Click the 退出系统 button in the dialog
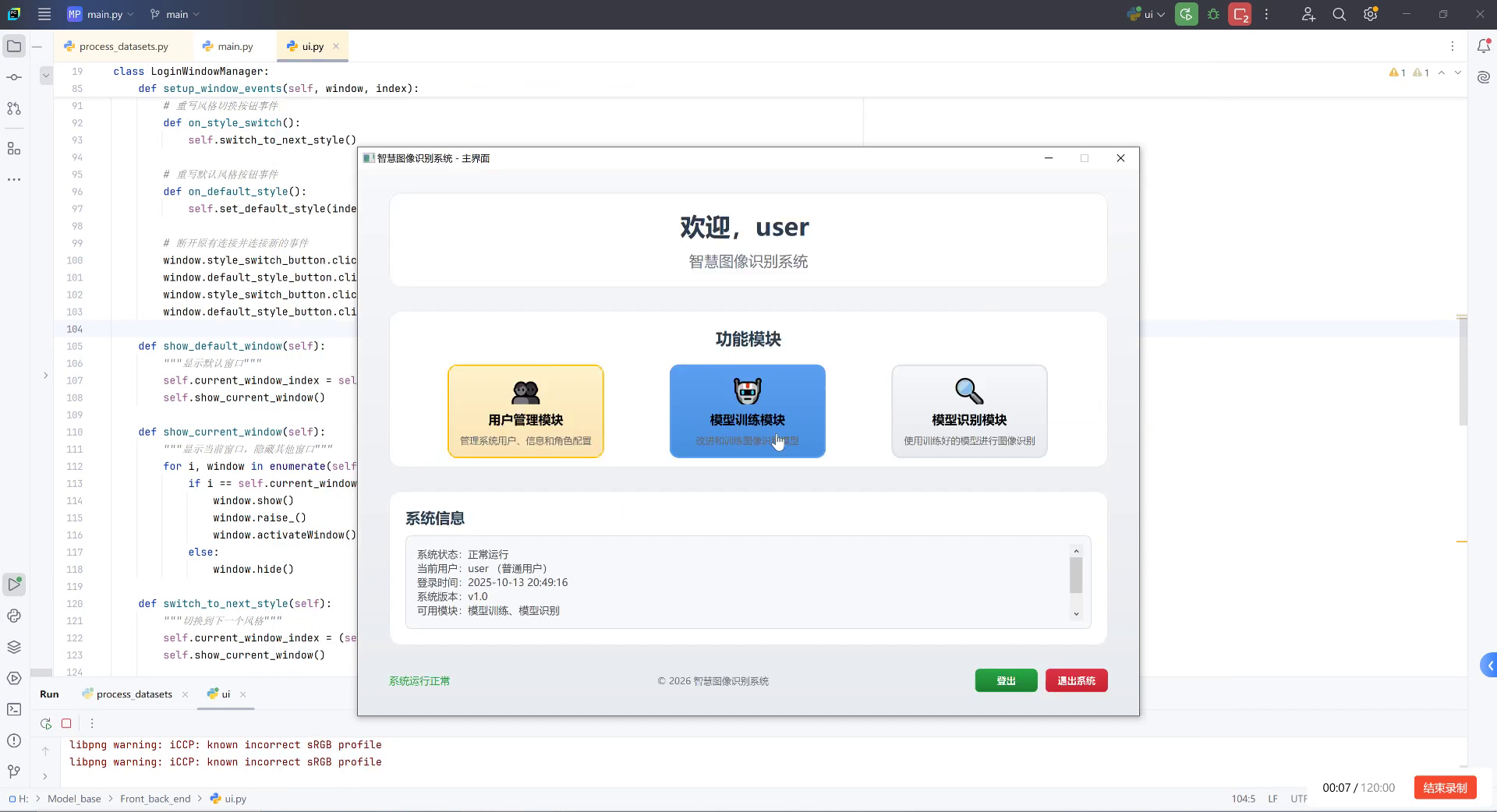Image resolution: width=1497 pixels, height=812 pixels. [x=1076, y=680]
